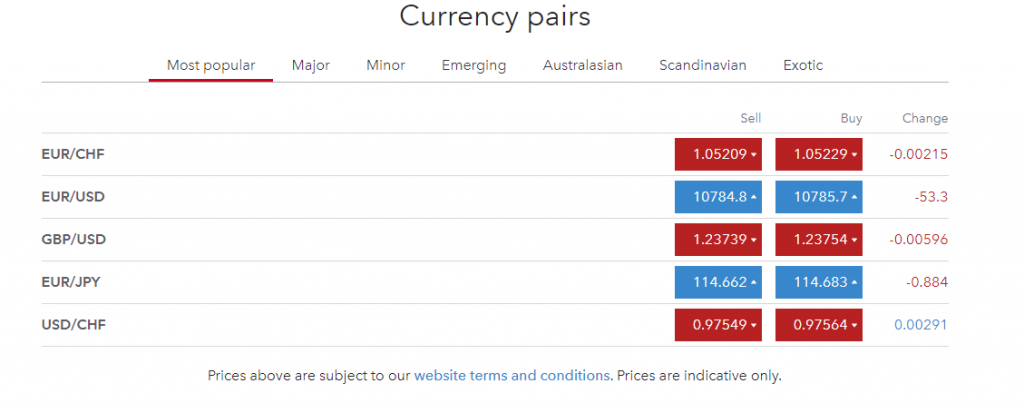Switch to the Major tab
1024x413 pixels.
click(310, 66)
